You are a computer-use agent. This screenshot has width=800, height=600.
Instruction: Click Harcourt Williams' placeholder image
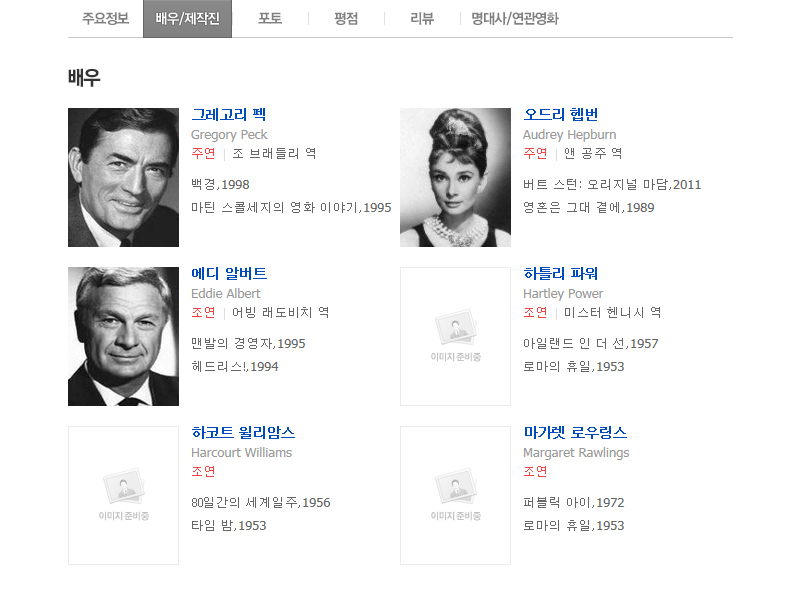click(123, 495)
